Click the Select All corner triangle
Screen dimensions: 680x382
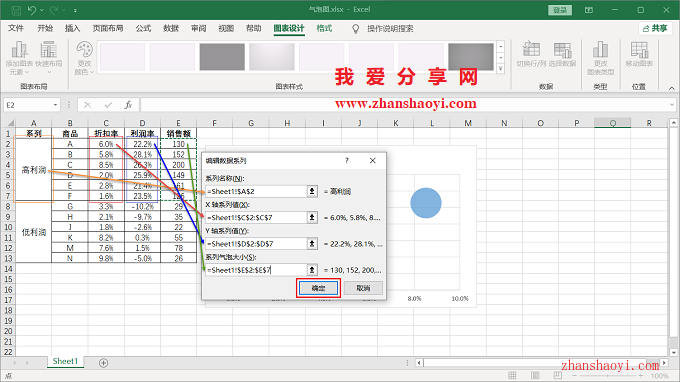10,123
